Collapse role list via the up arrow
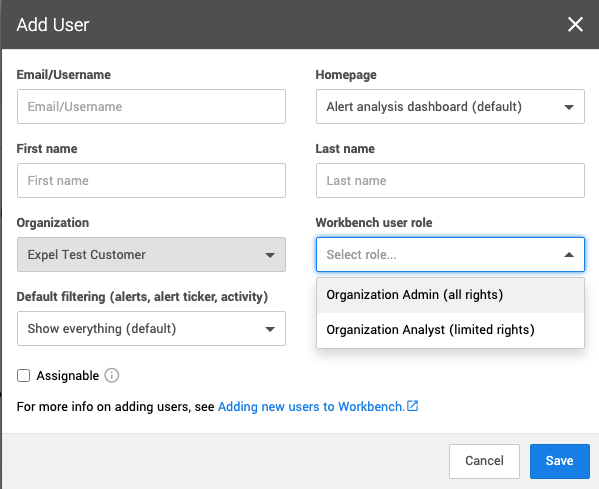Viewport: 599px width, 489px height. click(569, 254)
